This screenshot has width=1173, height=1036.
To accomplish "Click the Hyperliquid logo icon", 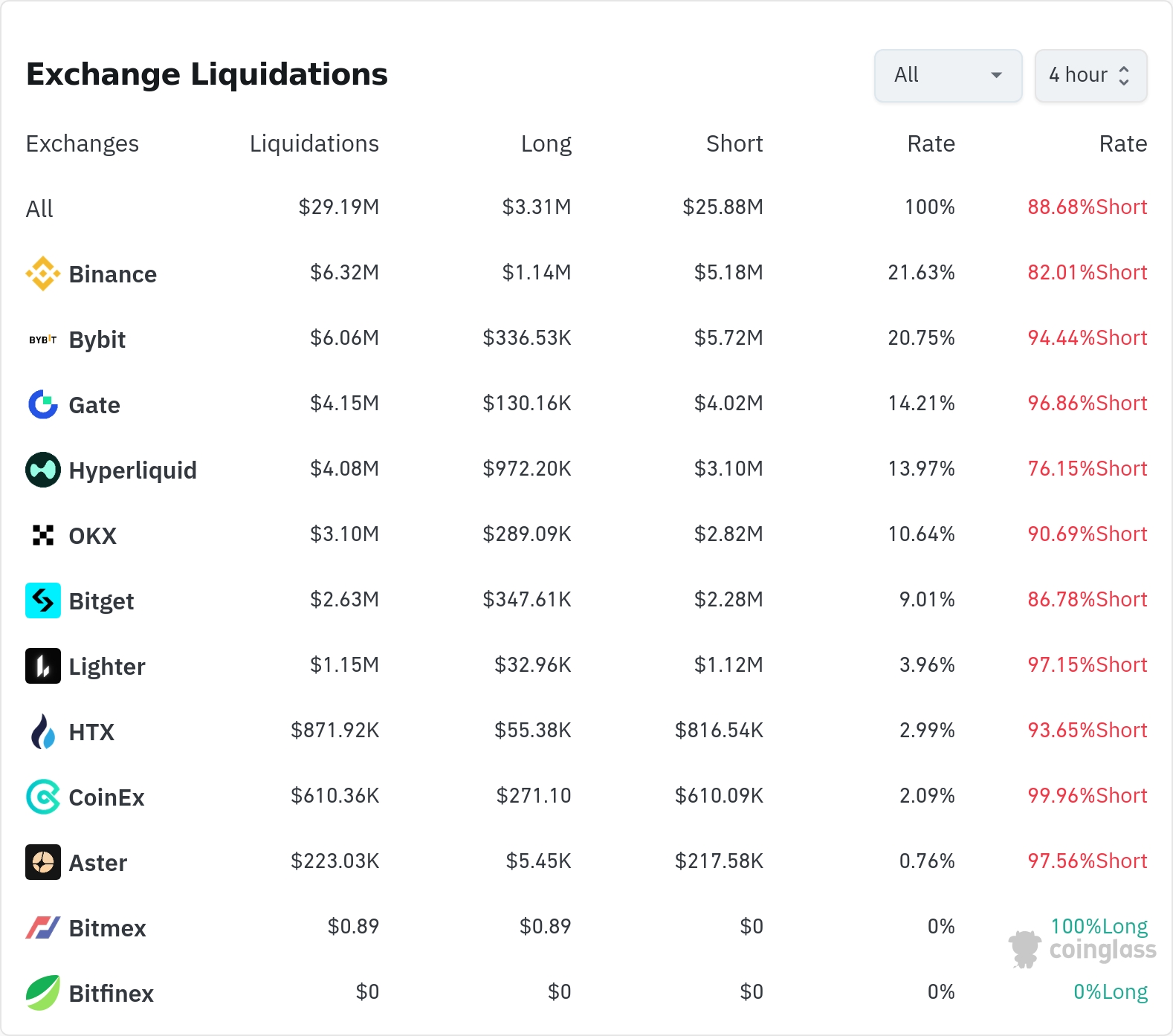I will [x=43, y=470].
